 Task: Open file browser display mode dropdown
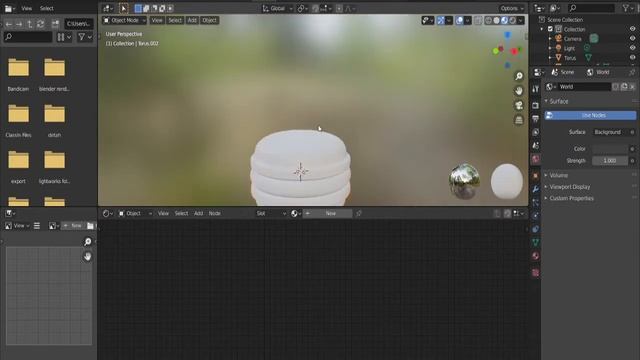click(64, 37)
